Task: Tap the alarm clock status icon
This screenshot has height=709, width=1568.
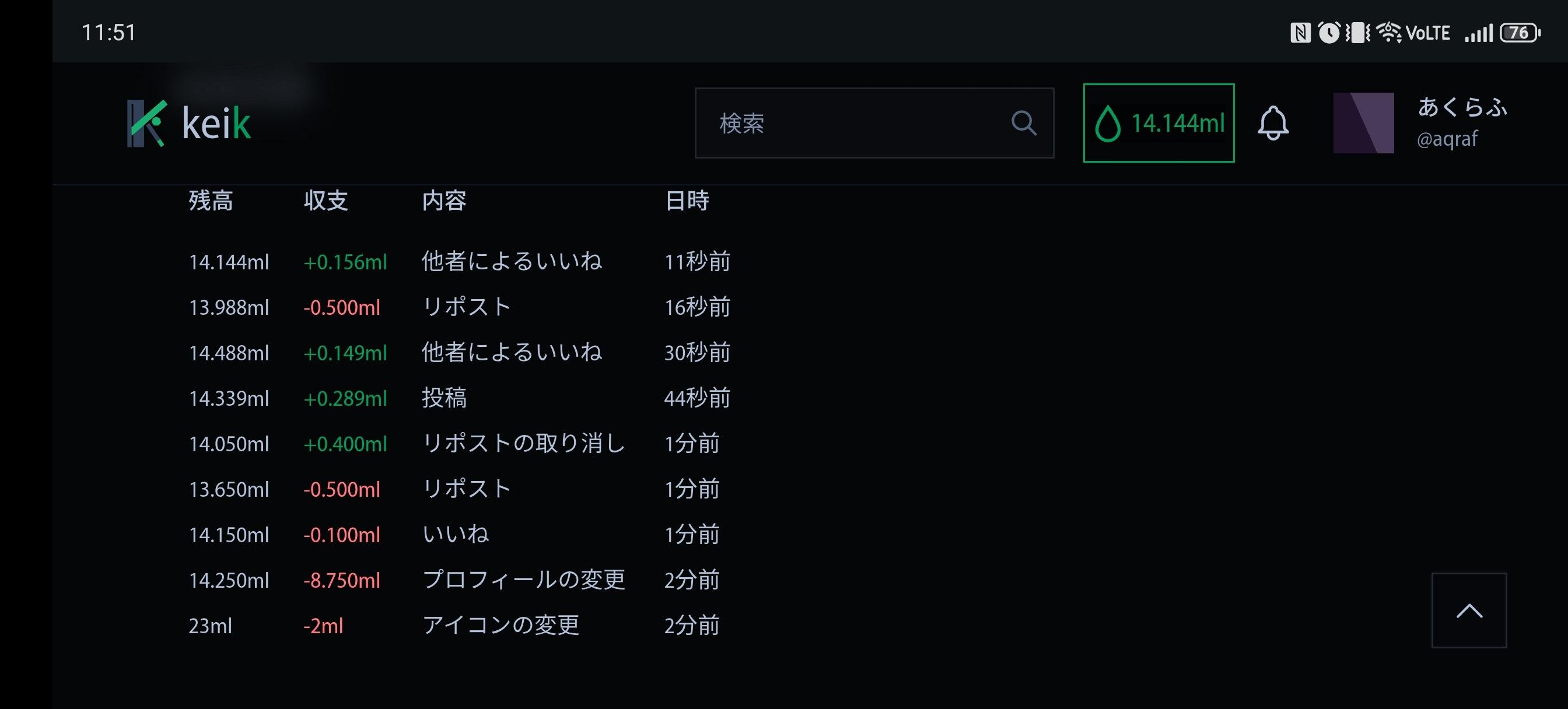Action: click(x=1329, y=32)
